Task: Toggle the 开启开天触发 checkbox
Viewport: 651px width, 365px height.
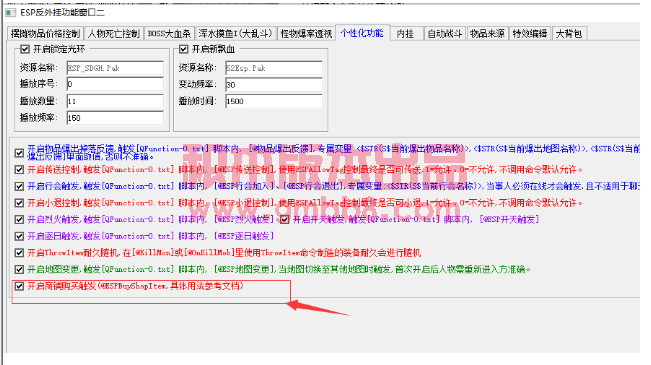Action: (x=284, y=219)
